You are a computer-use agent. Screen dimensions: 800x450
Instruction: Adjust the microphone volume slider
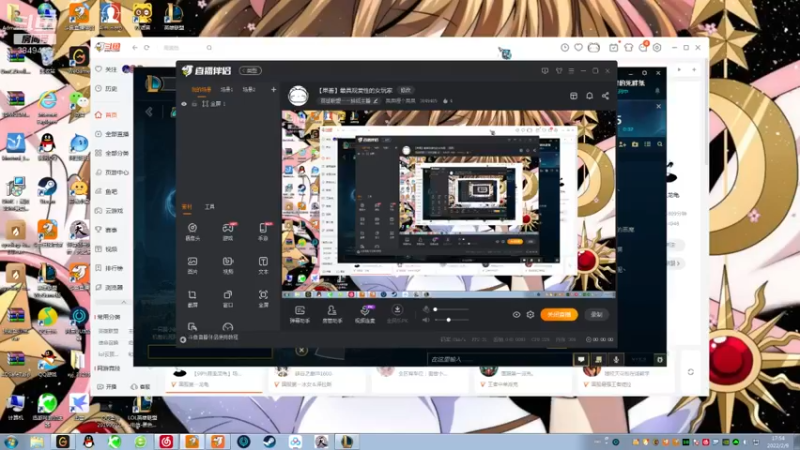(x=451, y=309)
